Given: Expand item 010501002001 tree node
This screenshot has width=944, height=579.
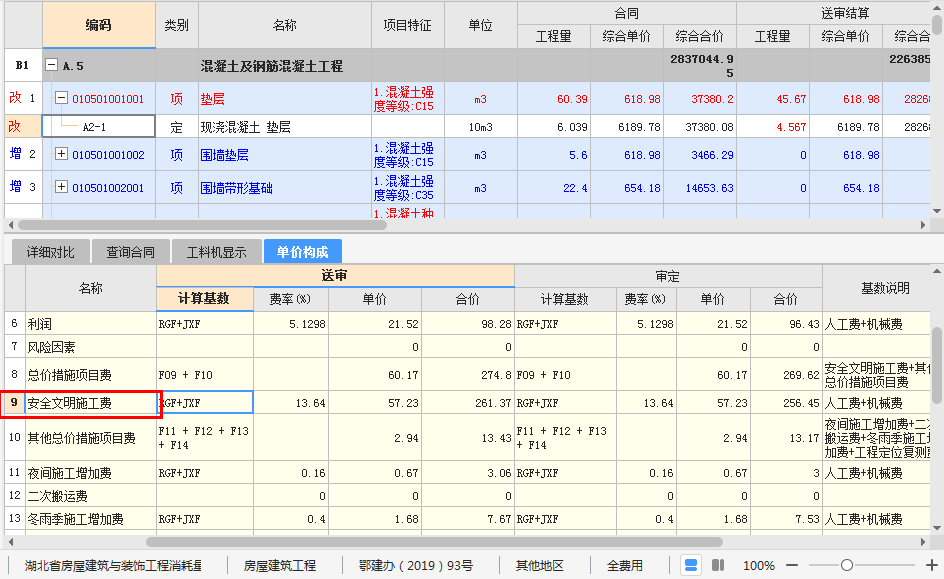Looking at the screenshot, I should point(61,187).
